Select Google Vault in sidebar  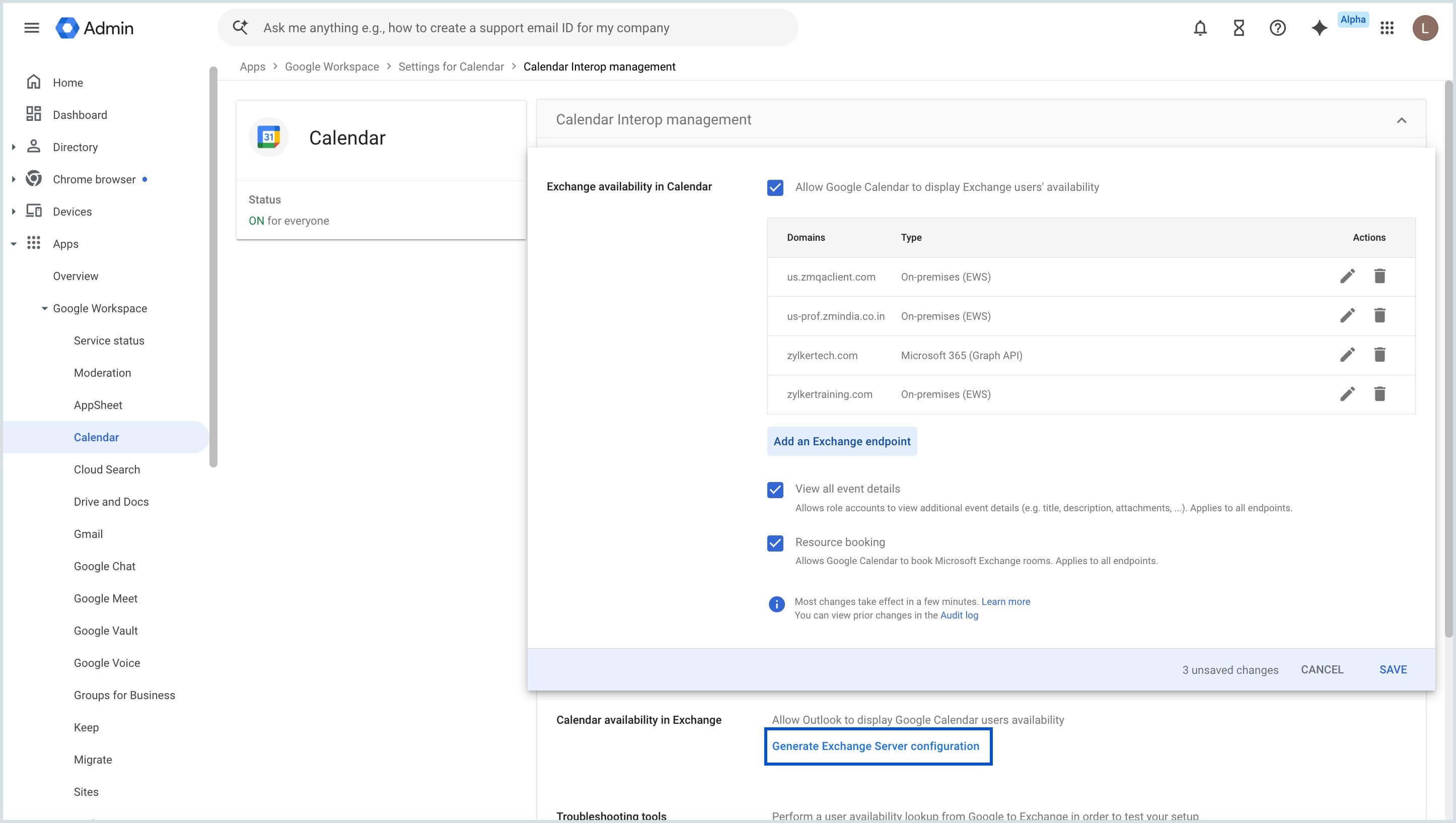click(x=105, y=631)
